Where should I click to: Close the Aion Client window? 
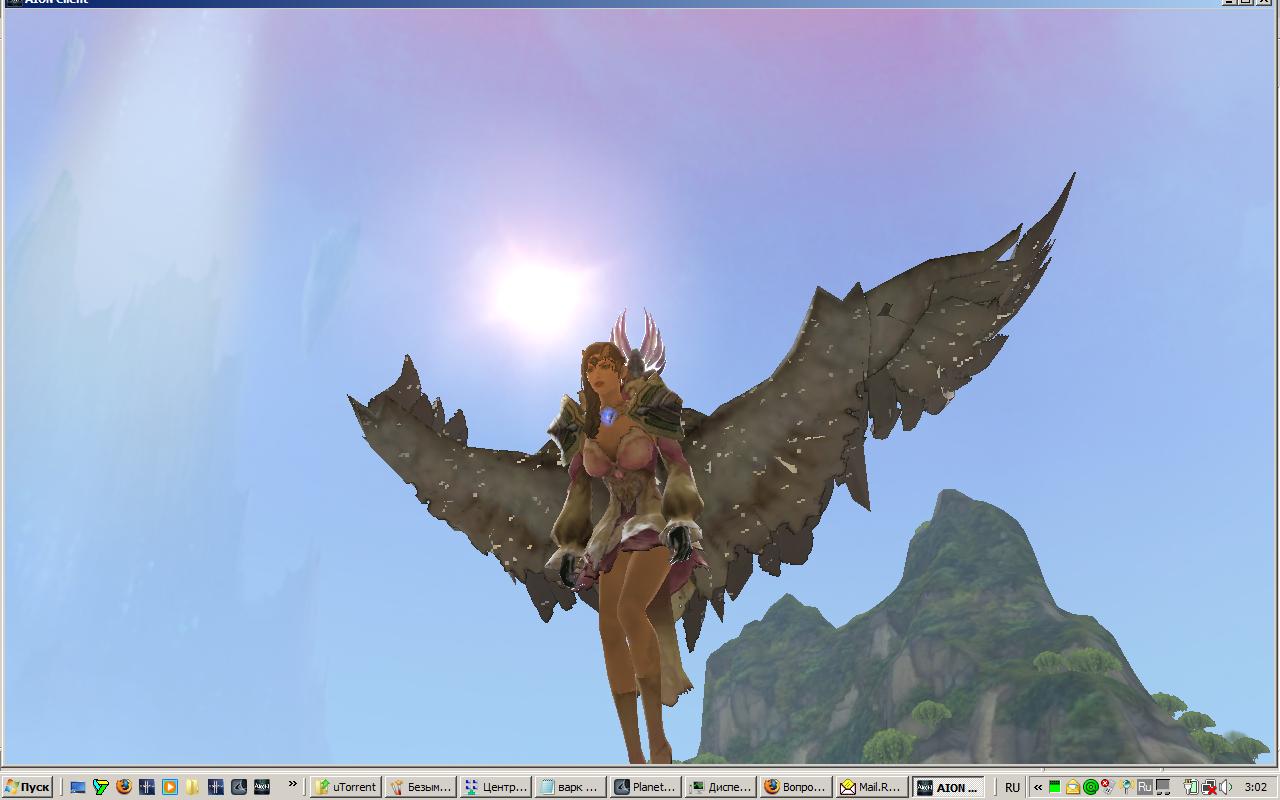(x=1266, y=2)
